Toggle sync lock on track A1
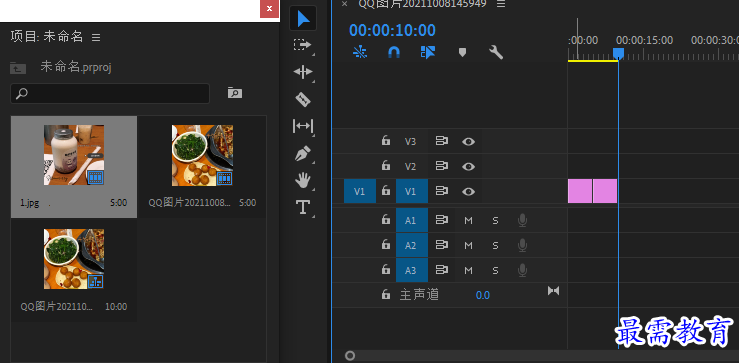739x363 pixels. pos(442,220)
